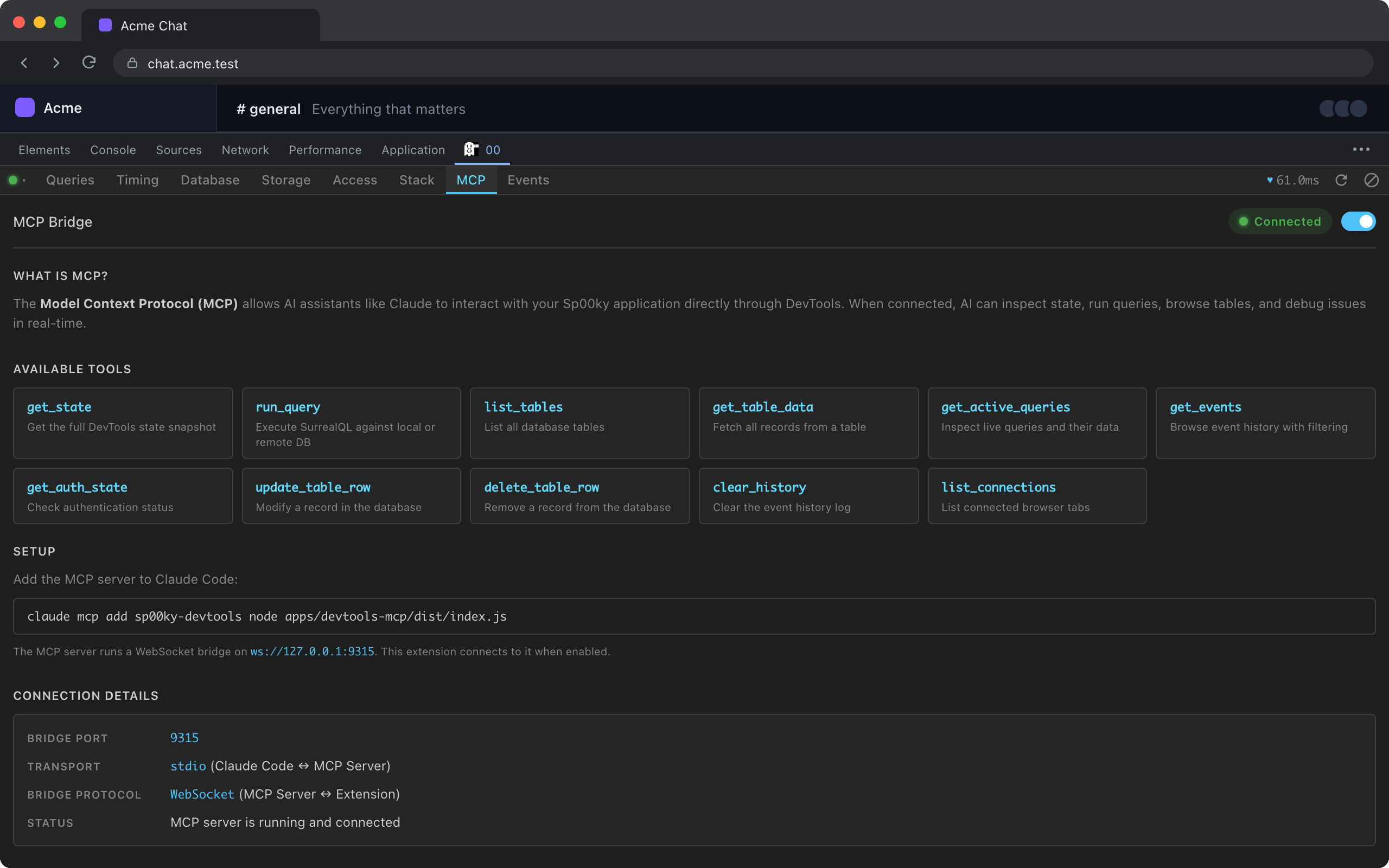Reload the page with the refresh icon
This screenshot has width=1389, height=868.
(x=89, y=62)
